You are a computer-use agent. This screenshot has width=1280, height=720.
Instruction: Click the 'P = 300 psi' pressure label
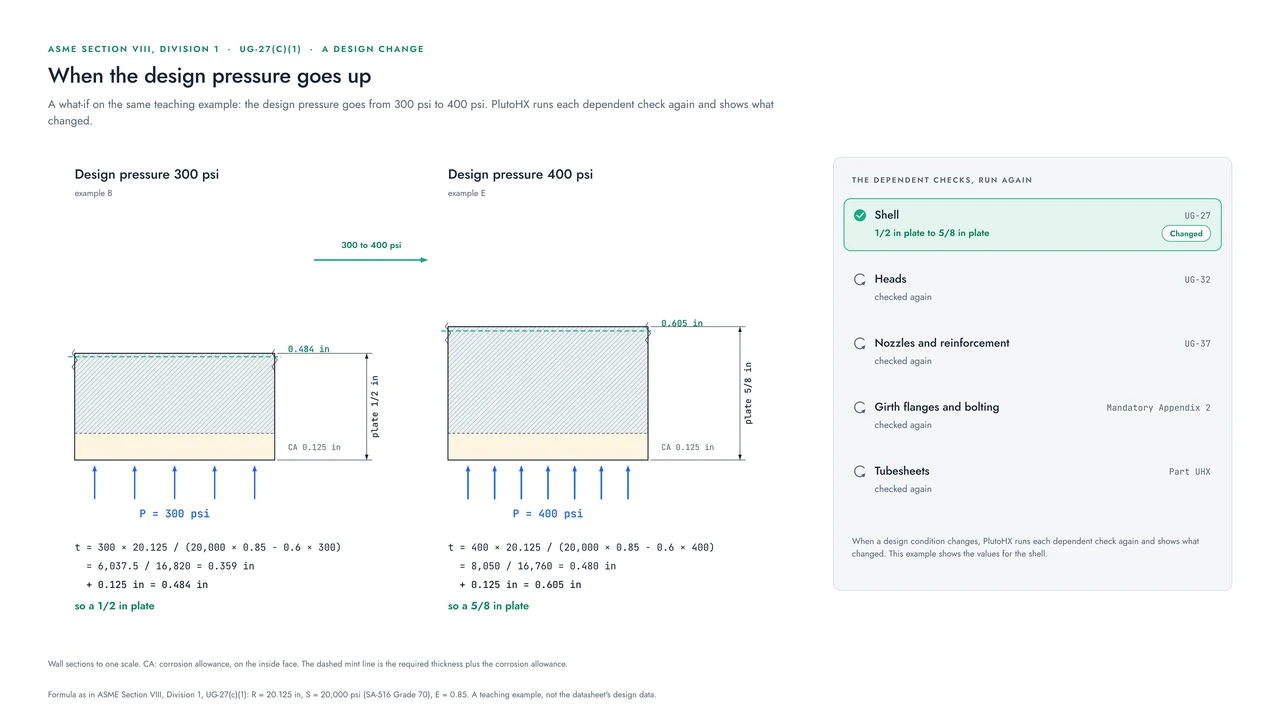pyautogui.click(x=175, y=514)
